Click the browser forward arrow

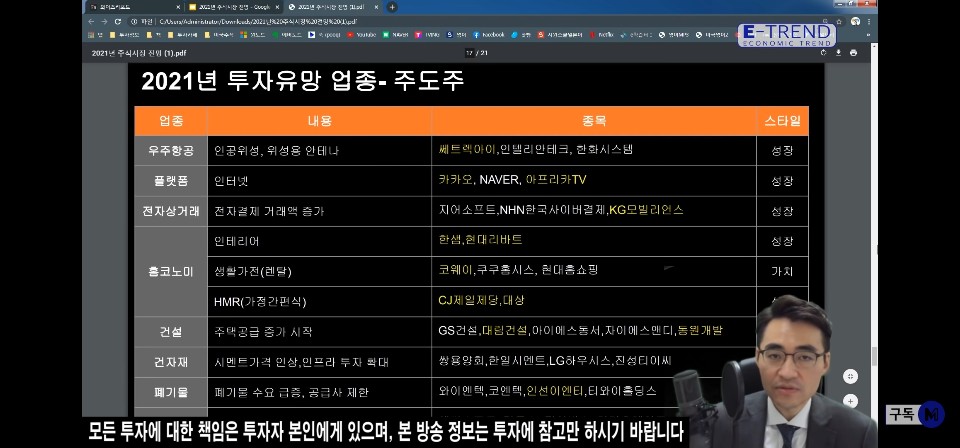pos(104,21)
